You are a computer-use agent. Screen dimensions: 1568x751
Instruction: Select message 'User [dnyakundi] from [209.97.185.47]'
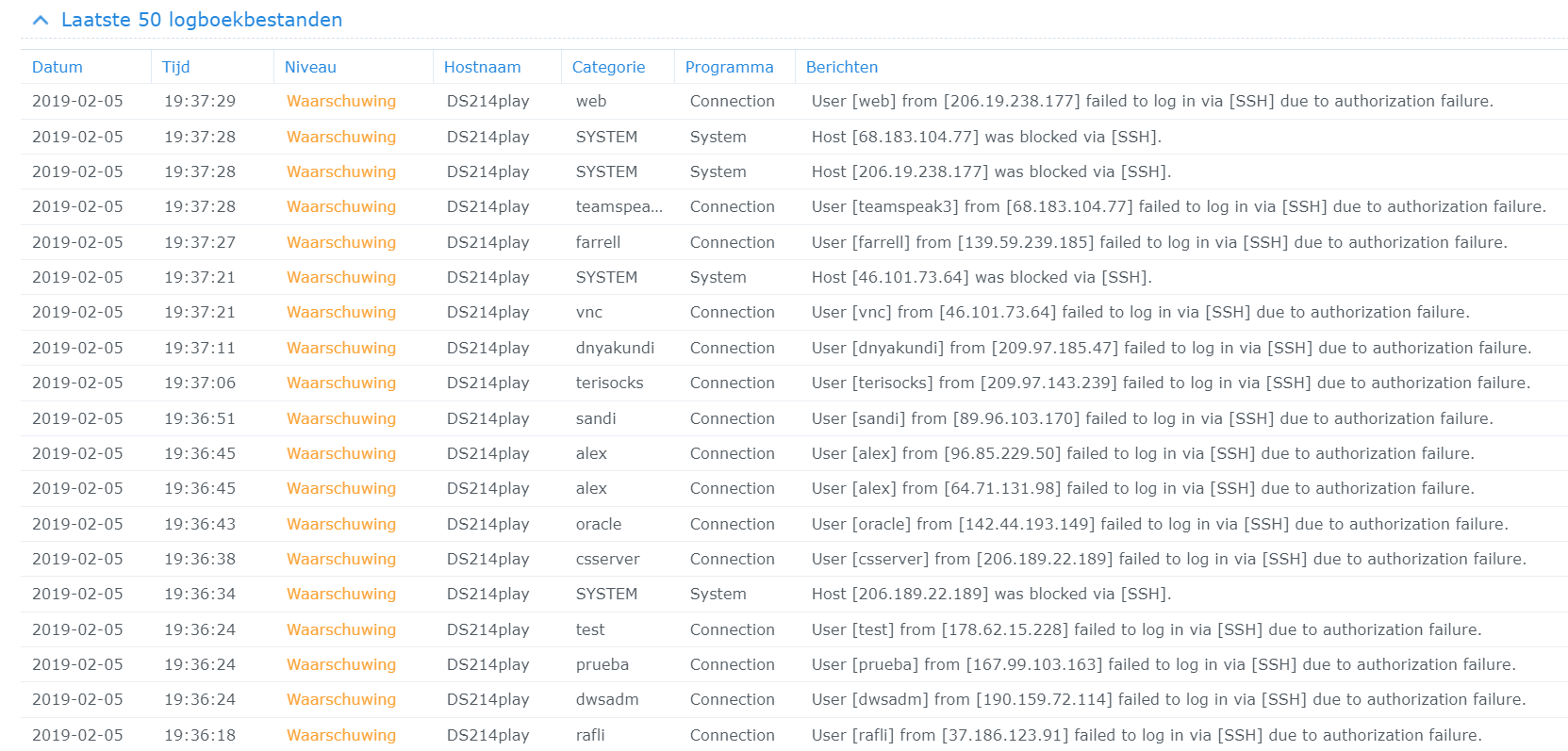coord(1172,348)
